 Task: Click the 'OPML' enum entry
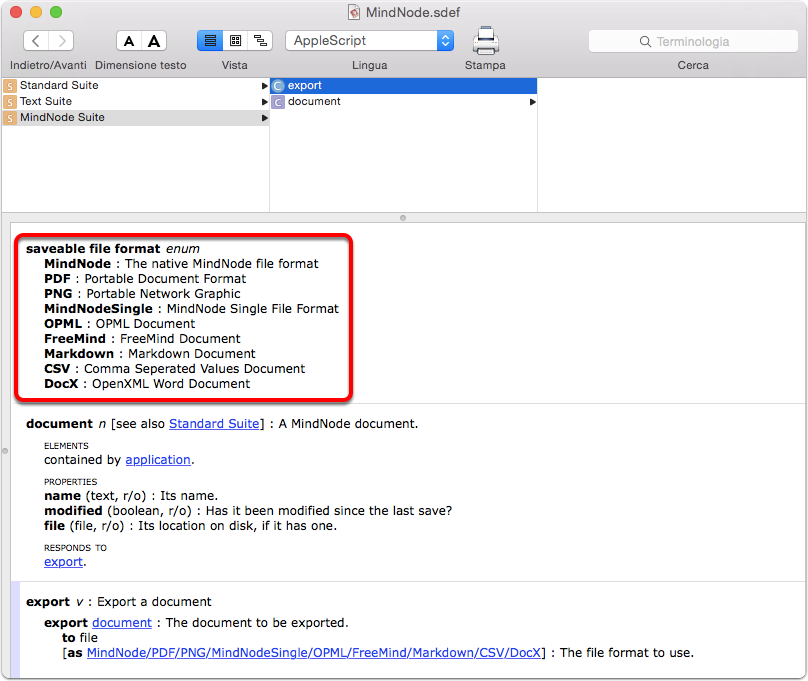click(63, 324)
